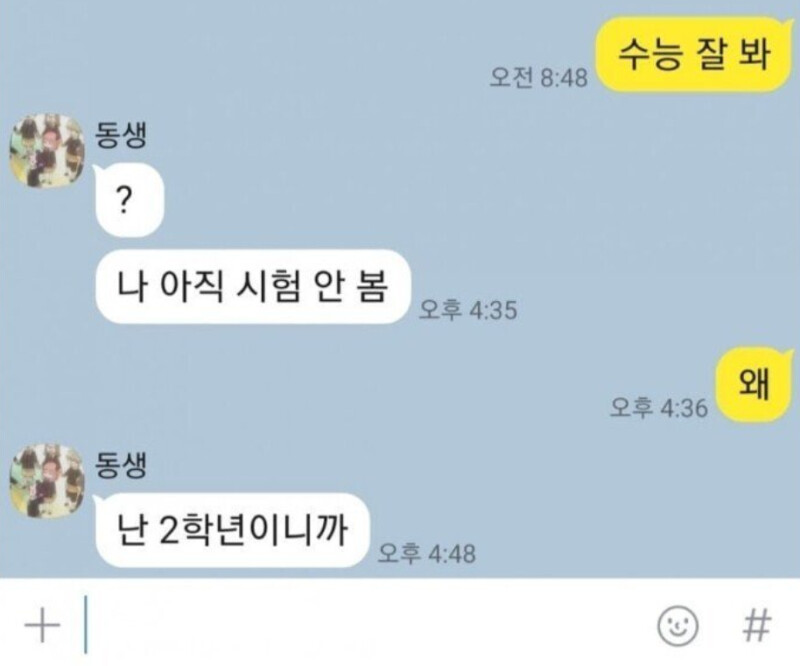Tap the 오후 4:35 timestamp
The image size is (800, 666).
coord(468,310)
